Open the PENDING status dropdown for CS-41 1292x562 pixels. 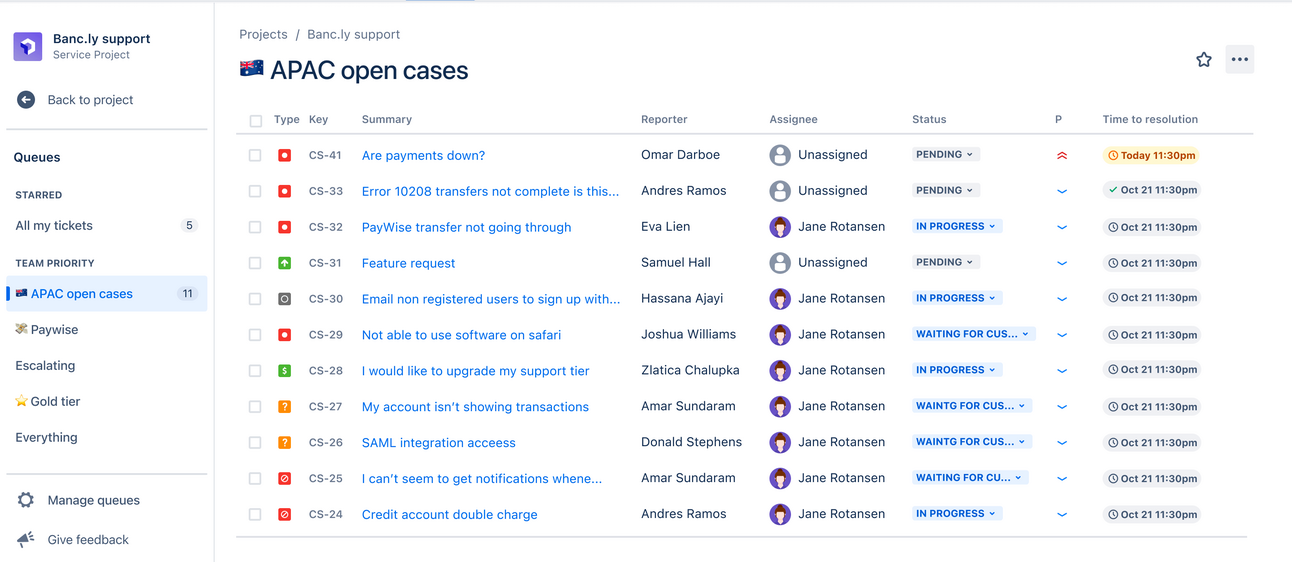coord(945,154)
